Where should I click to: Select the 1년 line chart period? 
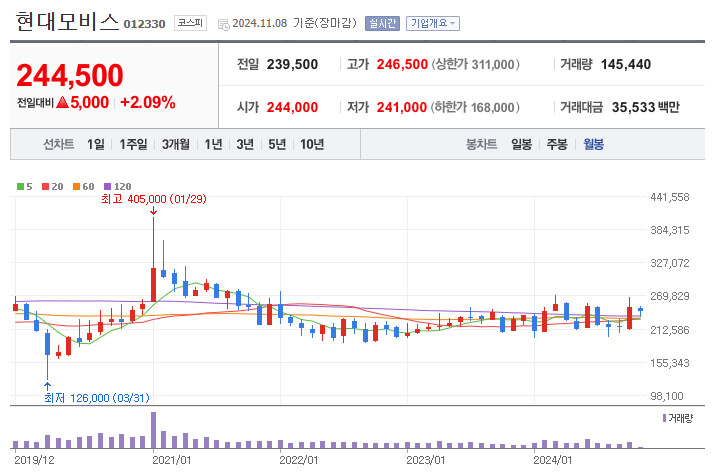click(213, 144)
